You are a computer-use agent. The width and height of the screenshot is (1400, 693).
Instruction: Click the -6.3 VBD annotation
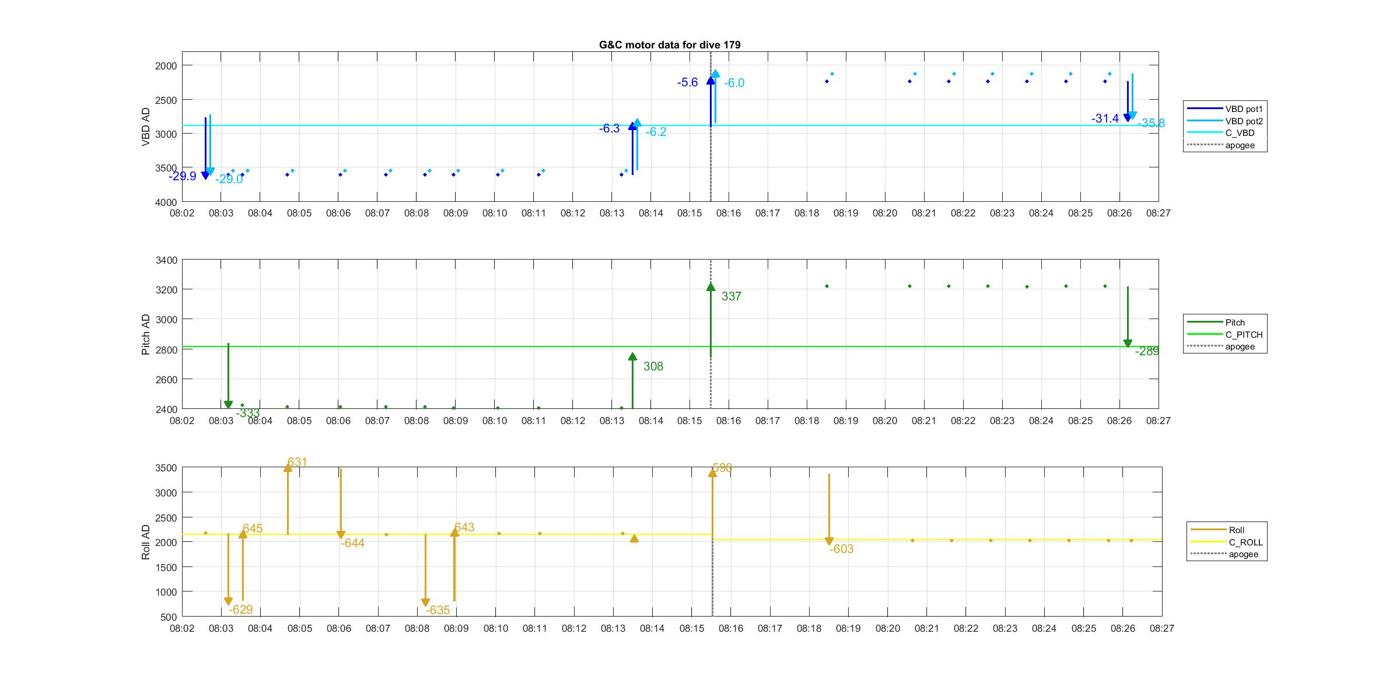pos(609,128)
